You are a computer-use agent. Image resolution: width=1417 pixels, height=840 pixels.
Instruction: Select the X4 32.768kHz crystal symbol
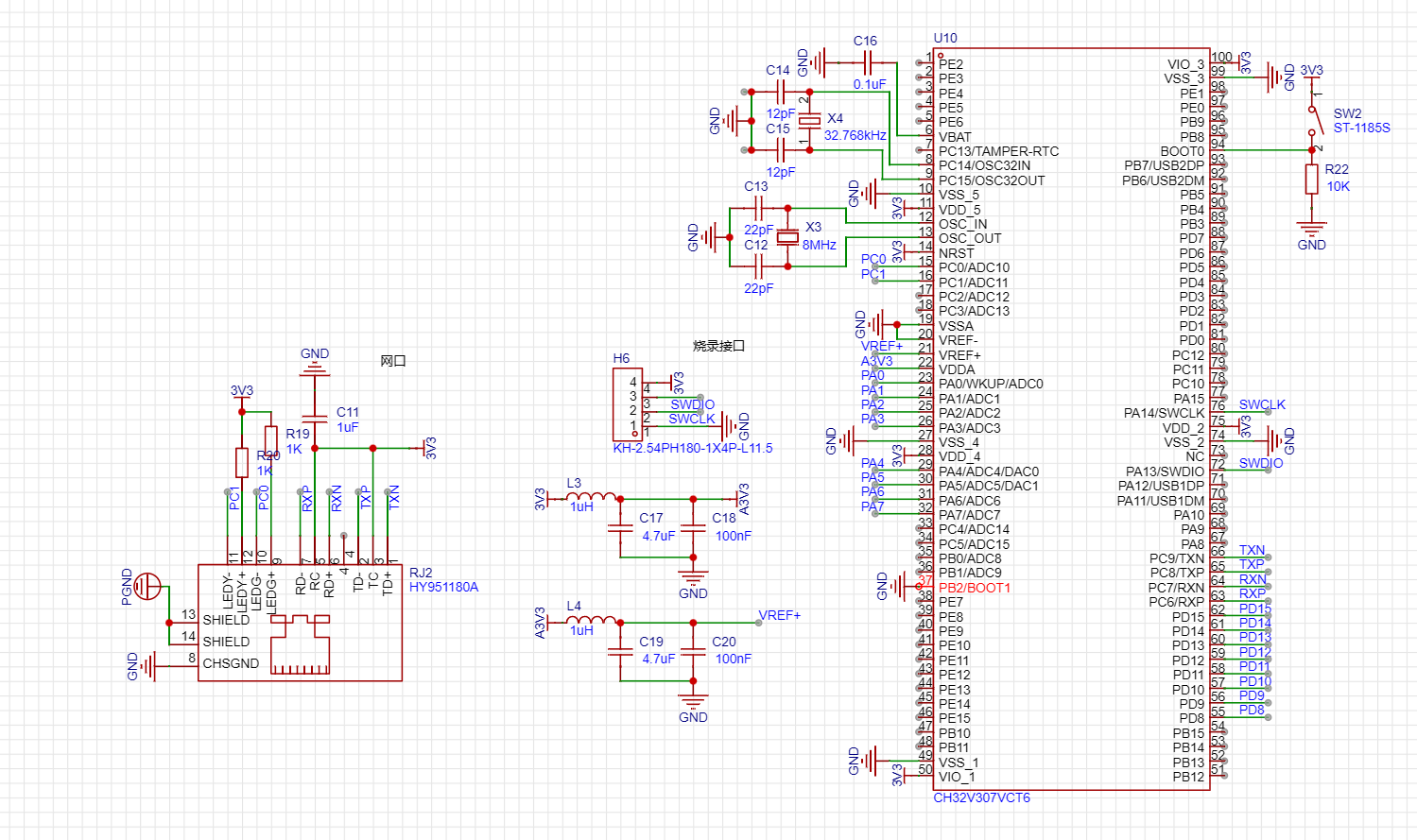tap(810, 121)
